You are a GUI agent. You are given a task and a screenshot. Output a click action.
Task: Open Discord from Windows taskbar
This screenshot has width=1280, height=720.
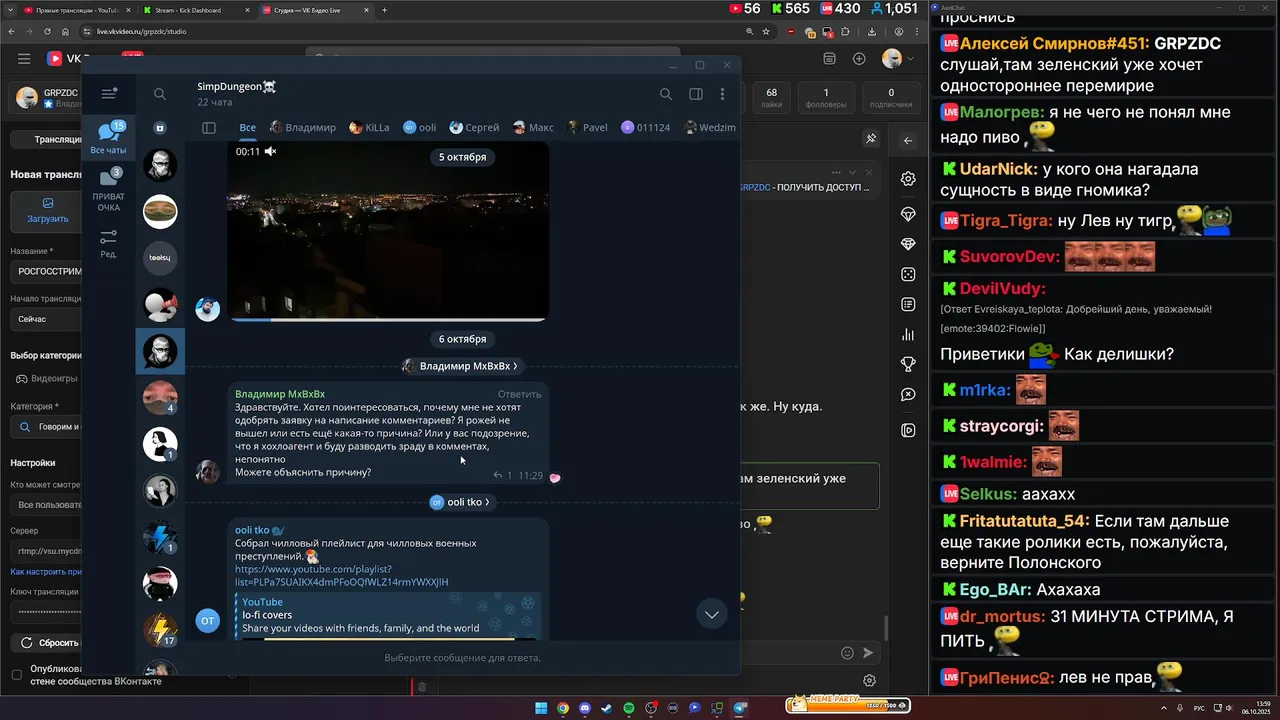[x=585, y=708]
